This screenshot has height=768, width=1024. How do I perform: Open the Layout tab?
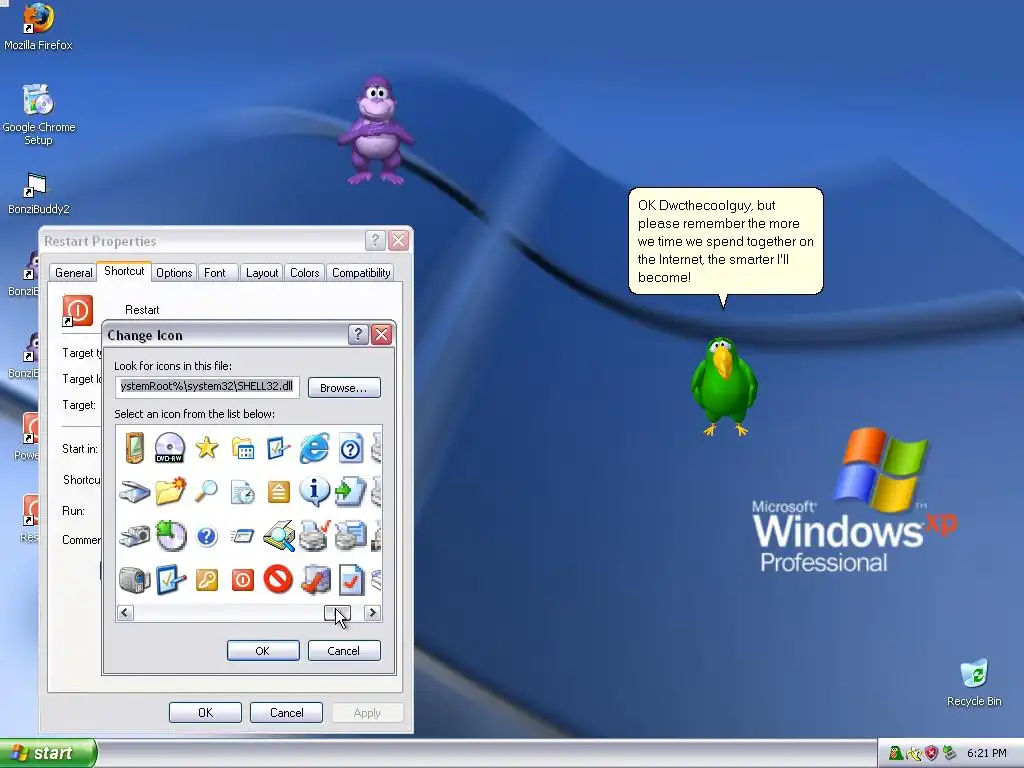tap(262, 273)
